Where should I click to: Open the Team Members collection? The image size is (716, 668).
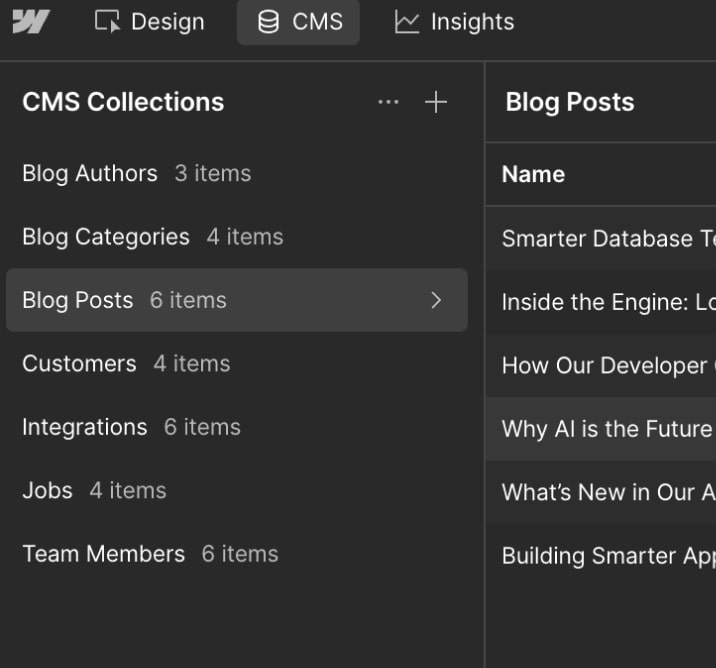pyautogui.click(x=104, y=554)
